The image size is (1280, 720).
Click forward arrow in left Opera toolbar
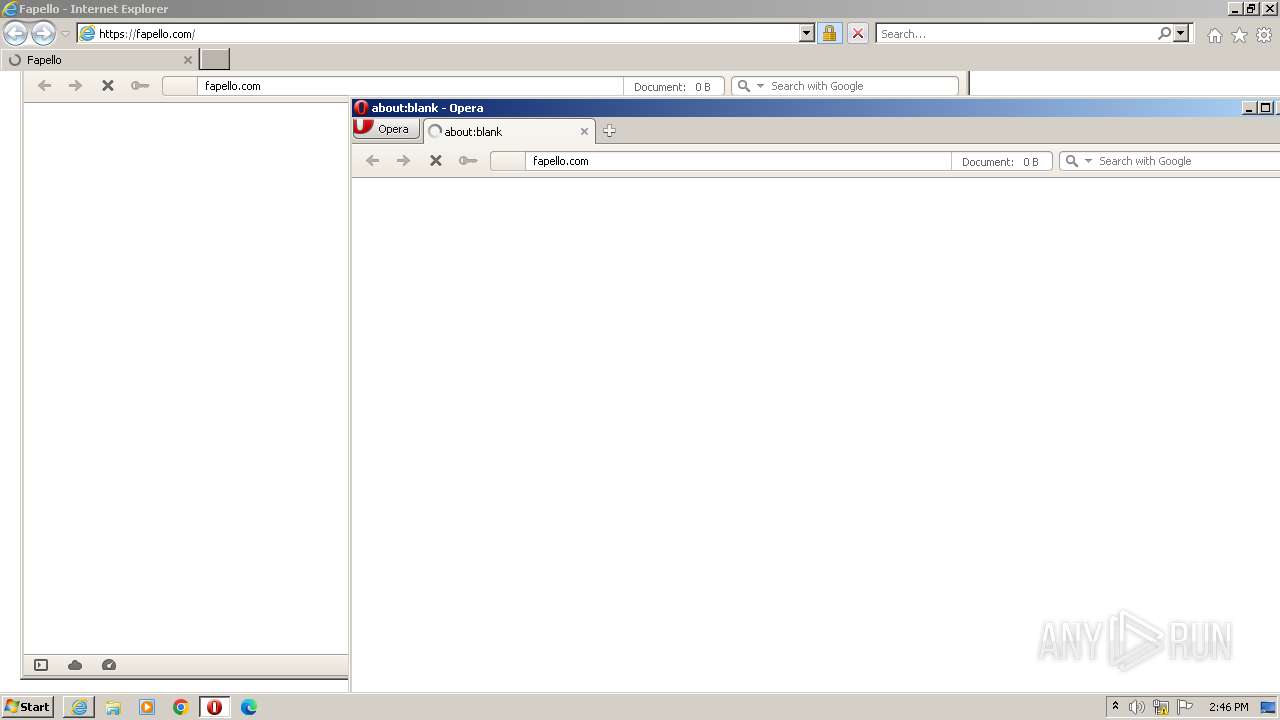click(x=75, y=86)
